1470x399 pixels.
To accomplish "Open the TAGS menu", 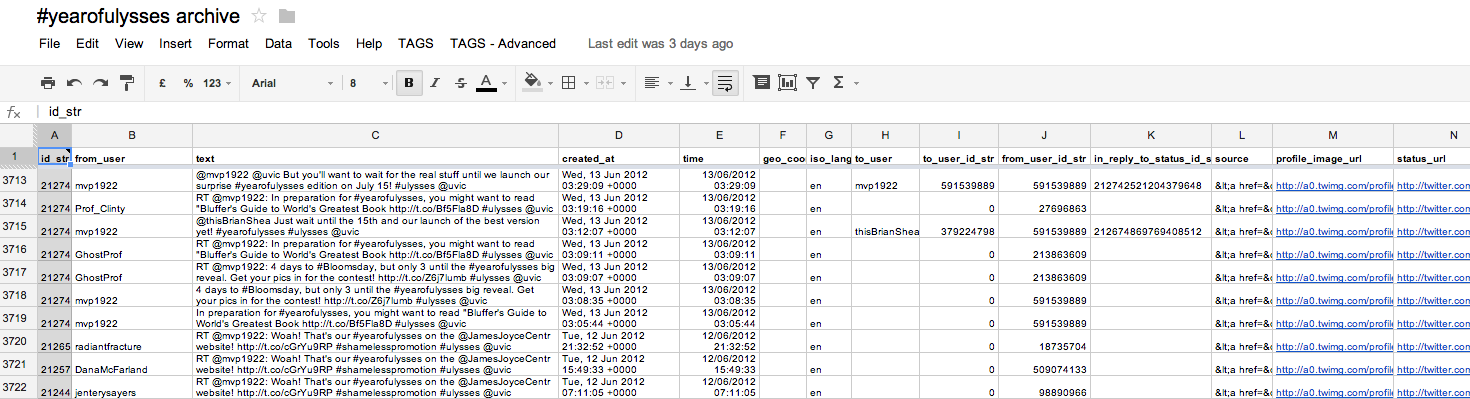I will click(x=415, y=43).
